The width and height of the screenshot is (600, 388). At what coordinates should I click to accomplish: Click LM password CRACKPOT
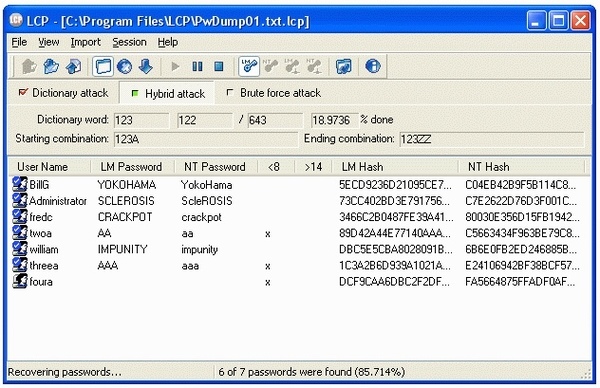[x=125, y=217]
